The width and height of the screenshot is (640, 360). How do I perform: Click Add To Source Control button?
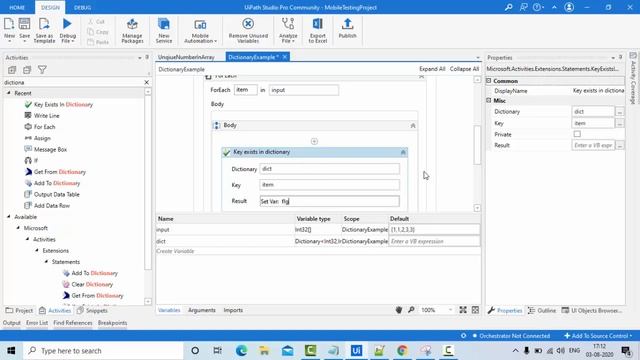(598, 336)
